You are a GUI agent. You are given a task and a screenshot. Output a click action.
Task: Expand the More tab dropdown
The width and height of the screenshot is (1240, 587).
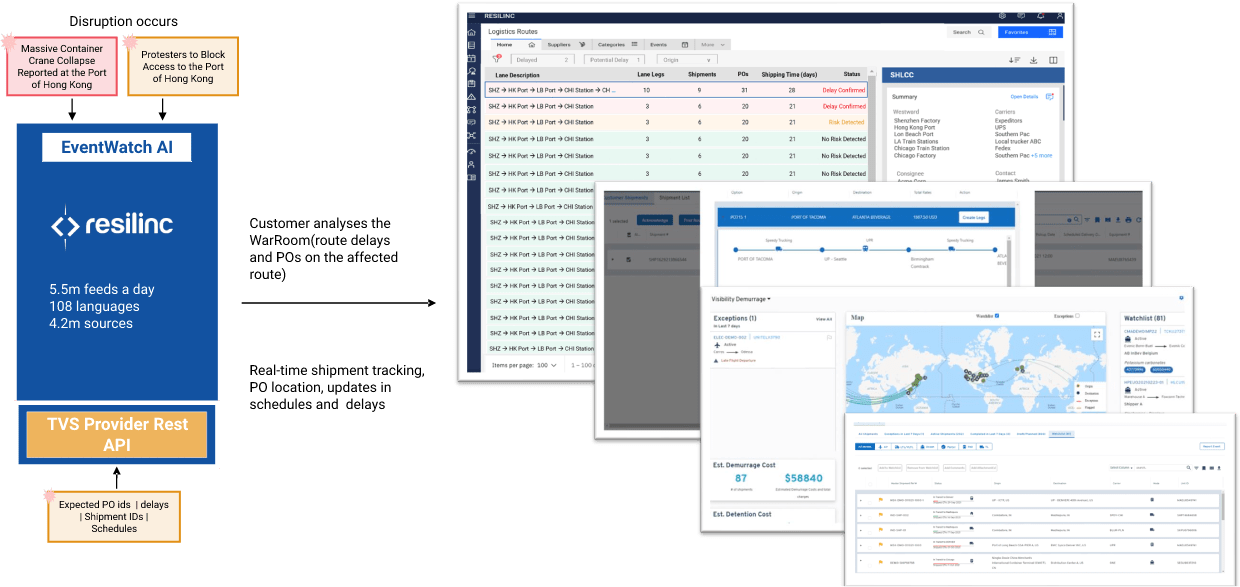pyautogui.click(x=711, y=45)
